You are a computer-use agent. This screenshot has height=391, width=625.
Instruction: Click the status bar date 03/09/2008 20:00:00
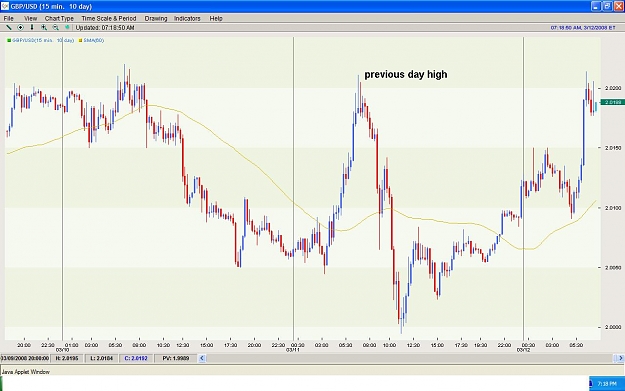pyautogui.click(x=25, y=358)
